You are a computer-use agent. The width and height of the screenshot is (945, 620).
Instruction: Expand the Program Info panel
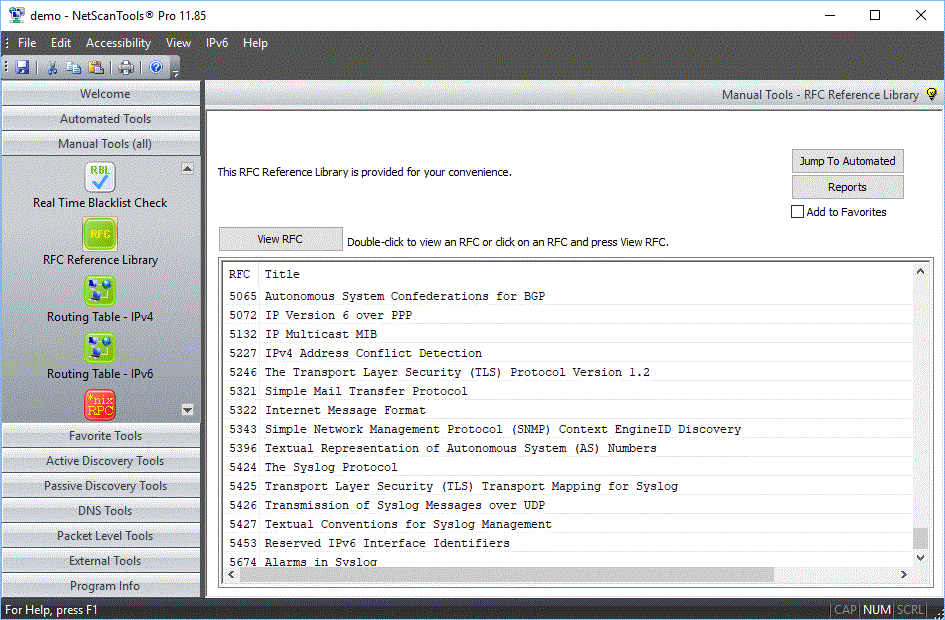coord(101,586)
